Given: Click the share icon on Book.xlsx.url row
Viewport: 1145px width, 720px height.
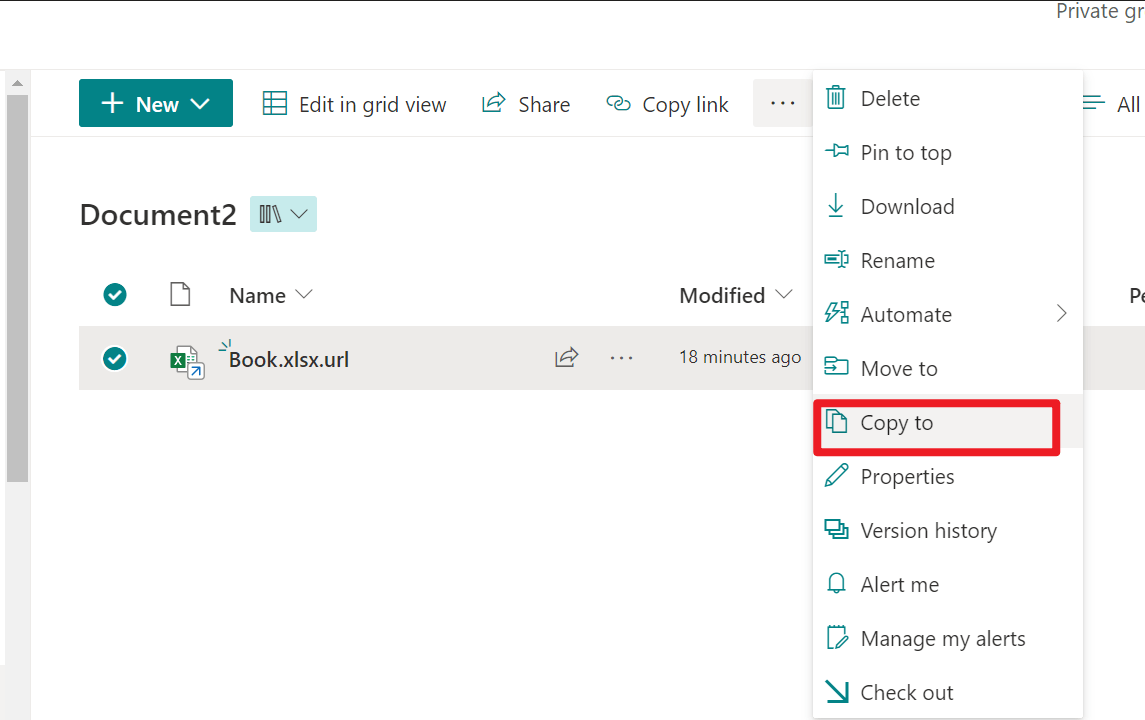Looking at the screenshot, I should tap(567, 357).
